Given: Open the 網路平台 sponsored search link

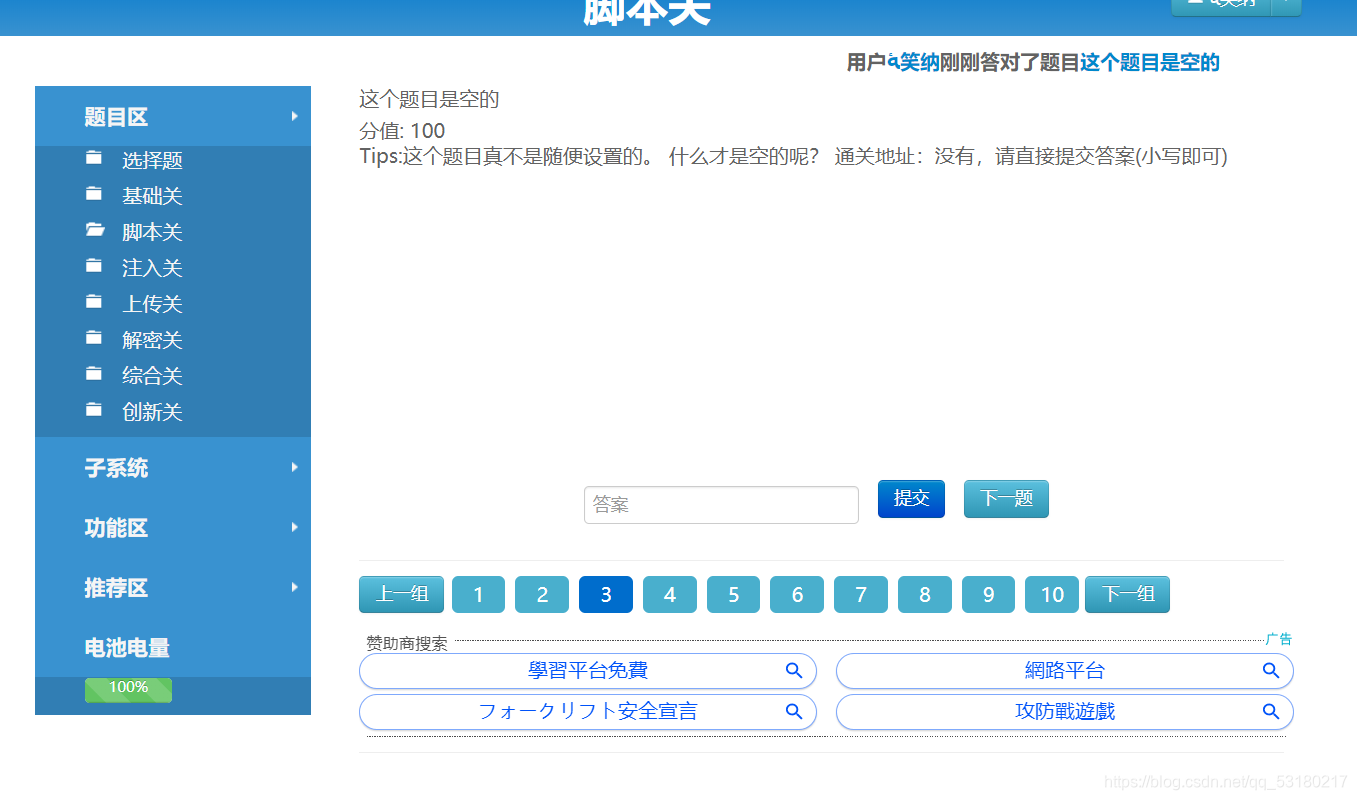Looking at the screenshot, I should 1065,671.
